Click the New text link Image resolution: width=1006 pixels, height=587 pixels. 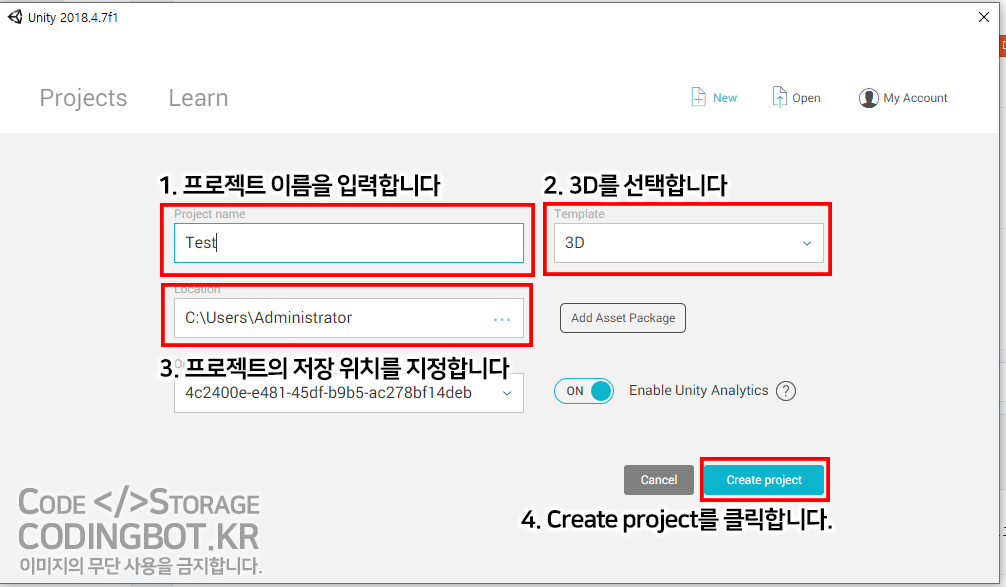click(725, 98)
